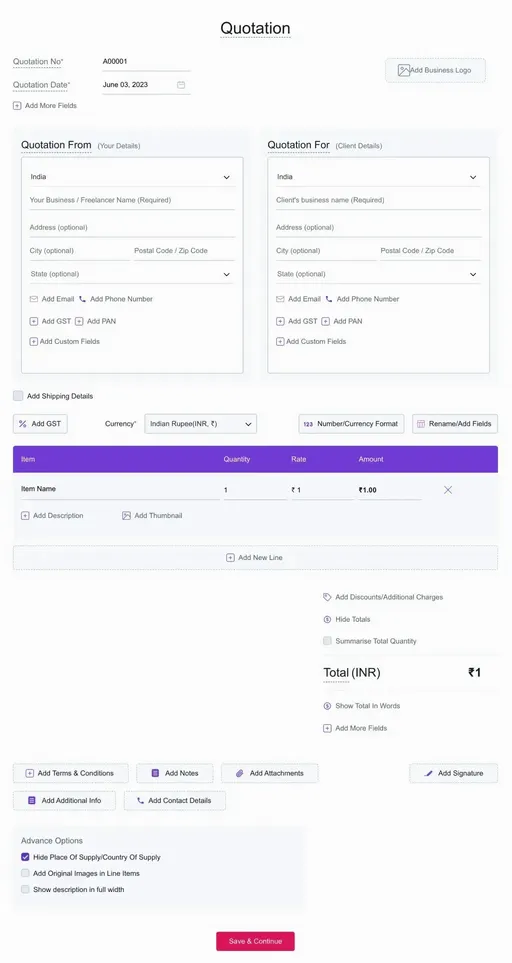Screen dimensions: 512x963
Task: Enable the Add Shipping Details checkbox
Action: tap(18, 396)
